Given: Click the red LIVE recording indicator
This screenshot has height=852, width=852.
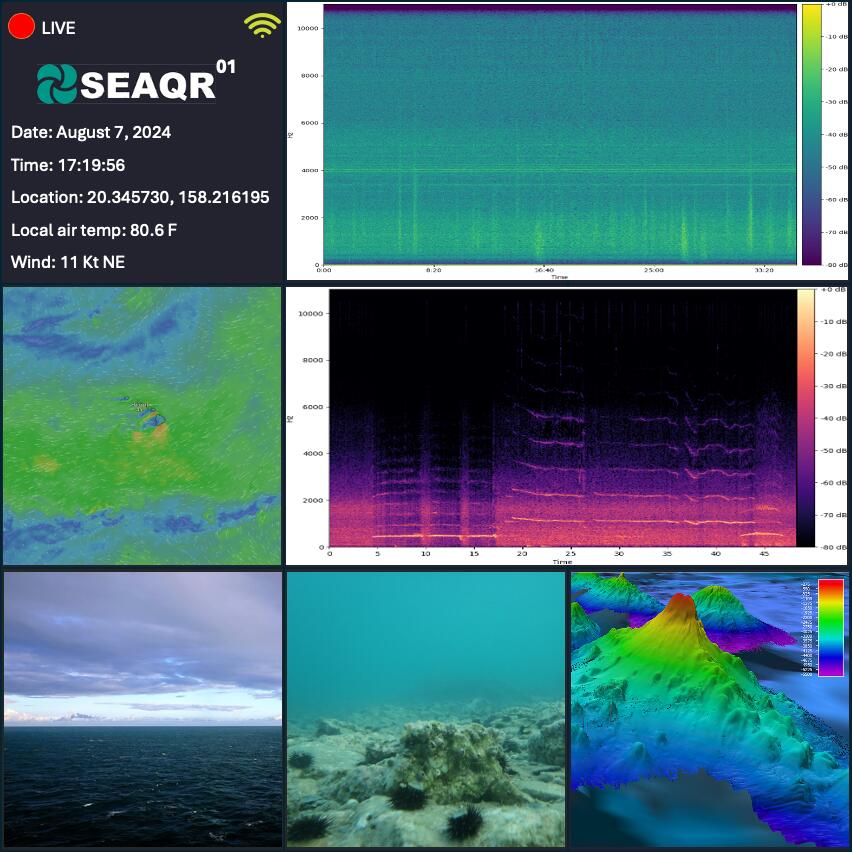Looking at the screenshot, I should (x=21, y=26).
